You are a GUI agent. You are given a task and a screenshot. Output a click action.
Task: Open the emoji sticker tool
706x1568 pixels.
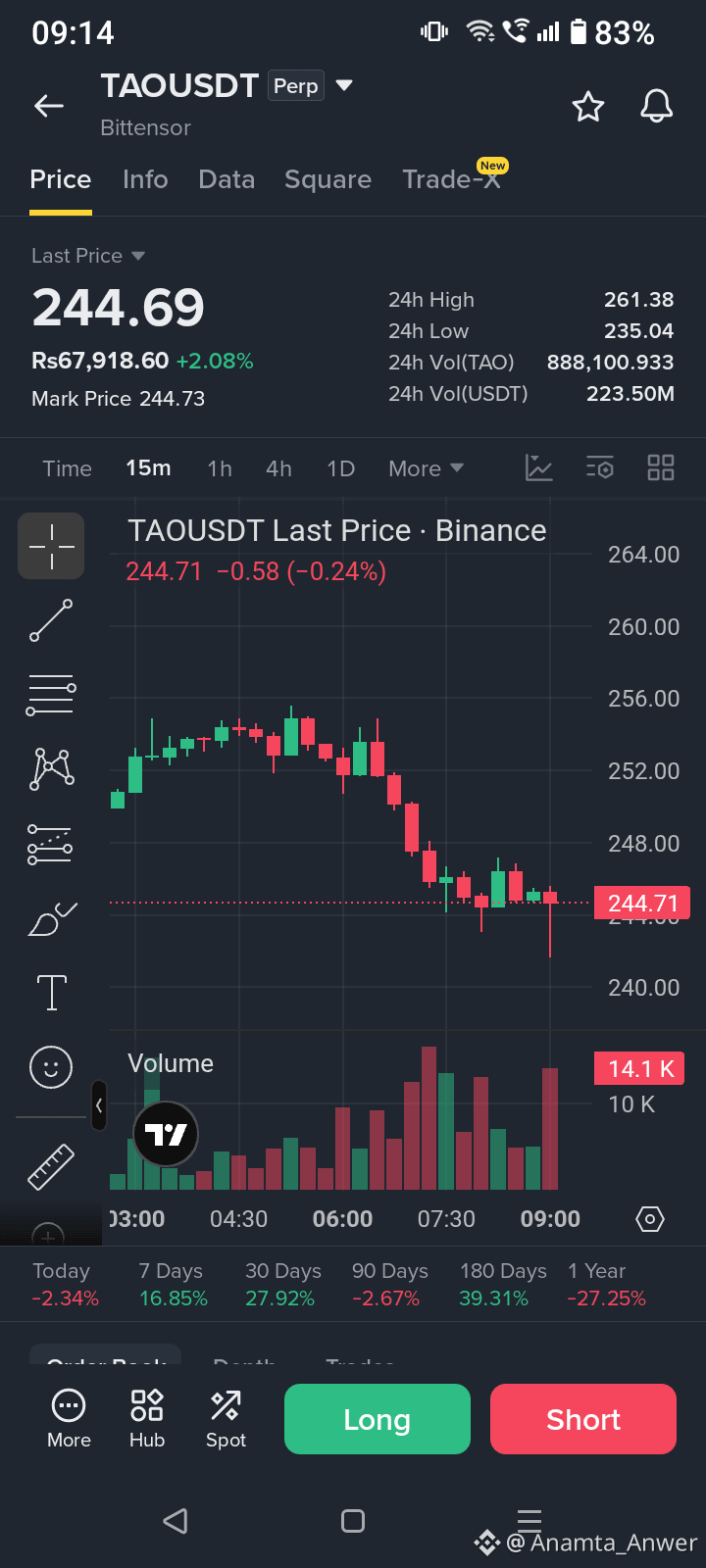(51, 1066)
